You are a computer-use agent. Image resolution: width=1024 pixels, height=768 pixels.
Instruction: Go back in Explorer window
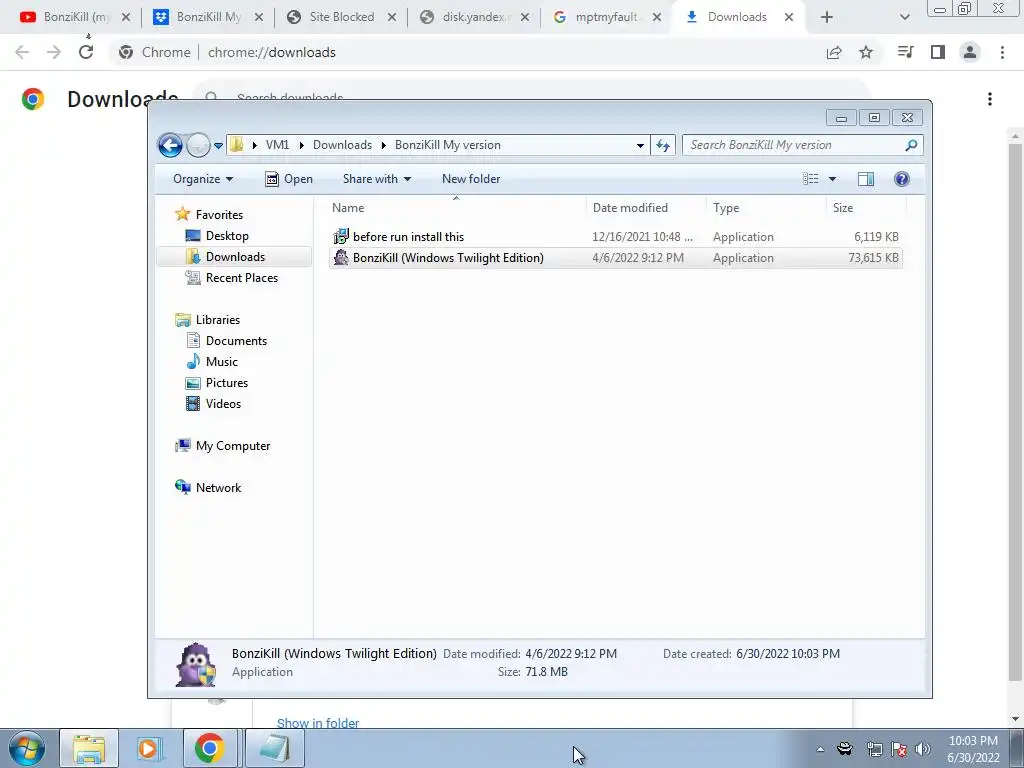point(170,145)
